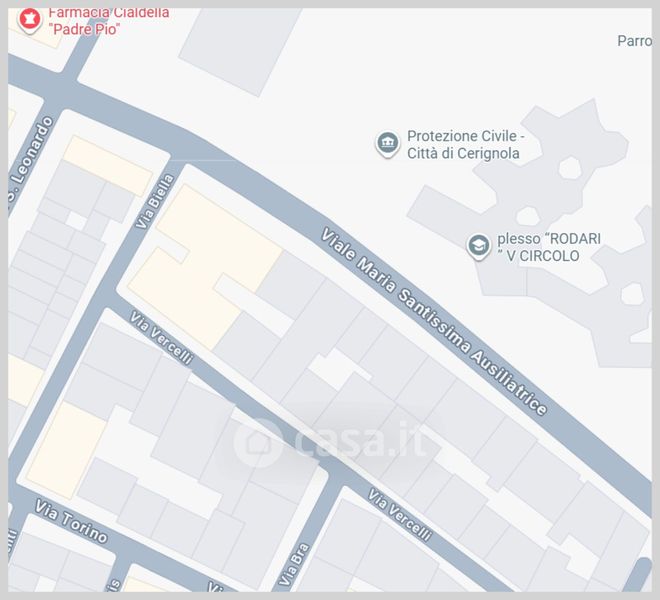Select the yellow building beside Via Torino
Viewport: 660px width, 600px height.
pos(67,451)
